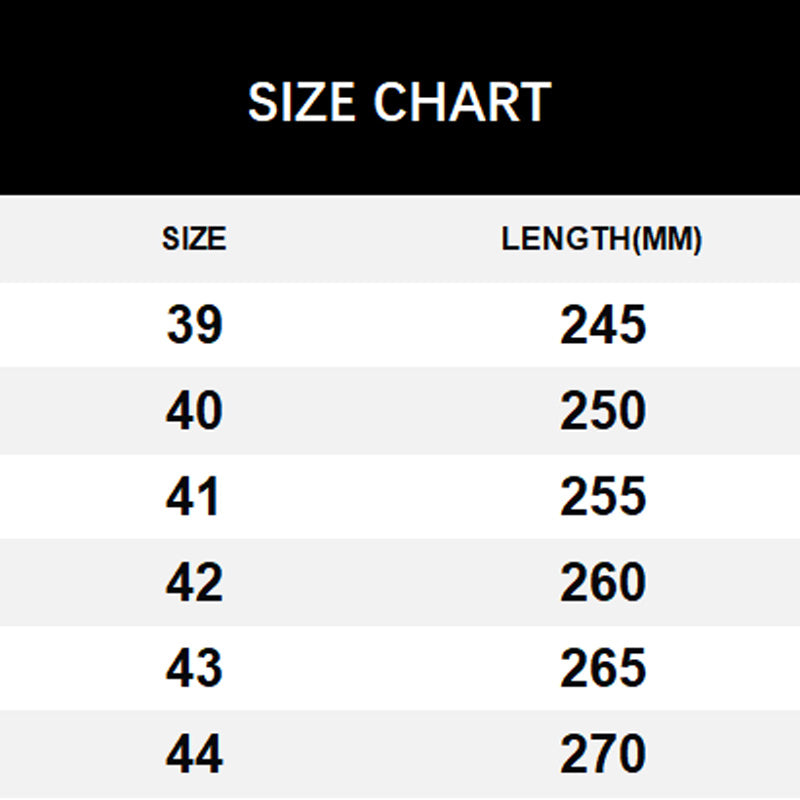Pick the size 41 cell
Image resolution: width=800 pixels, height=800 pixels.
point(194,497)
